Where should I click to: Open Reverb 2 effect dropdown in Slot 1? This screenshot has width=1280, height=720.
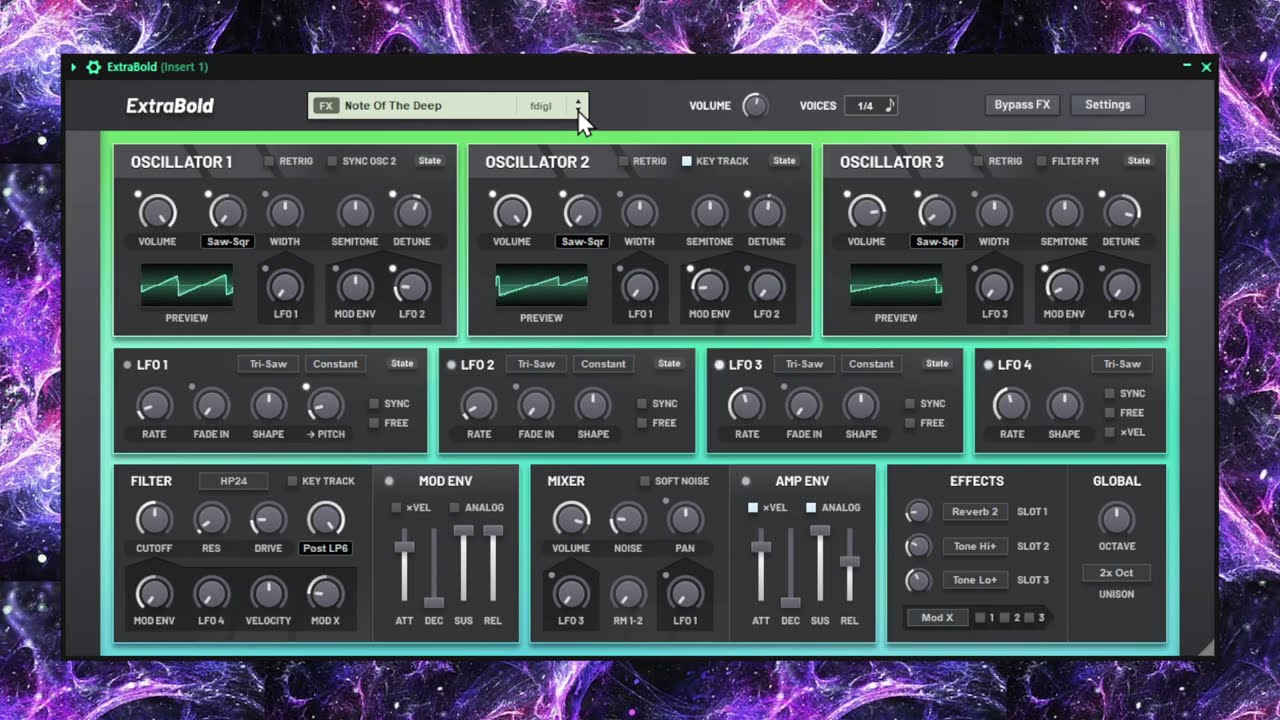point(975,512)
